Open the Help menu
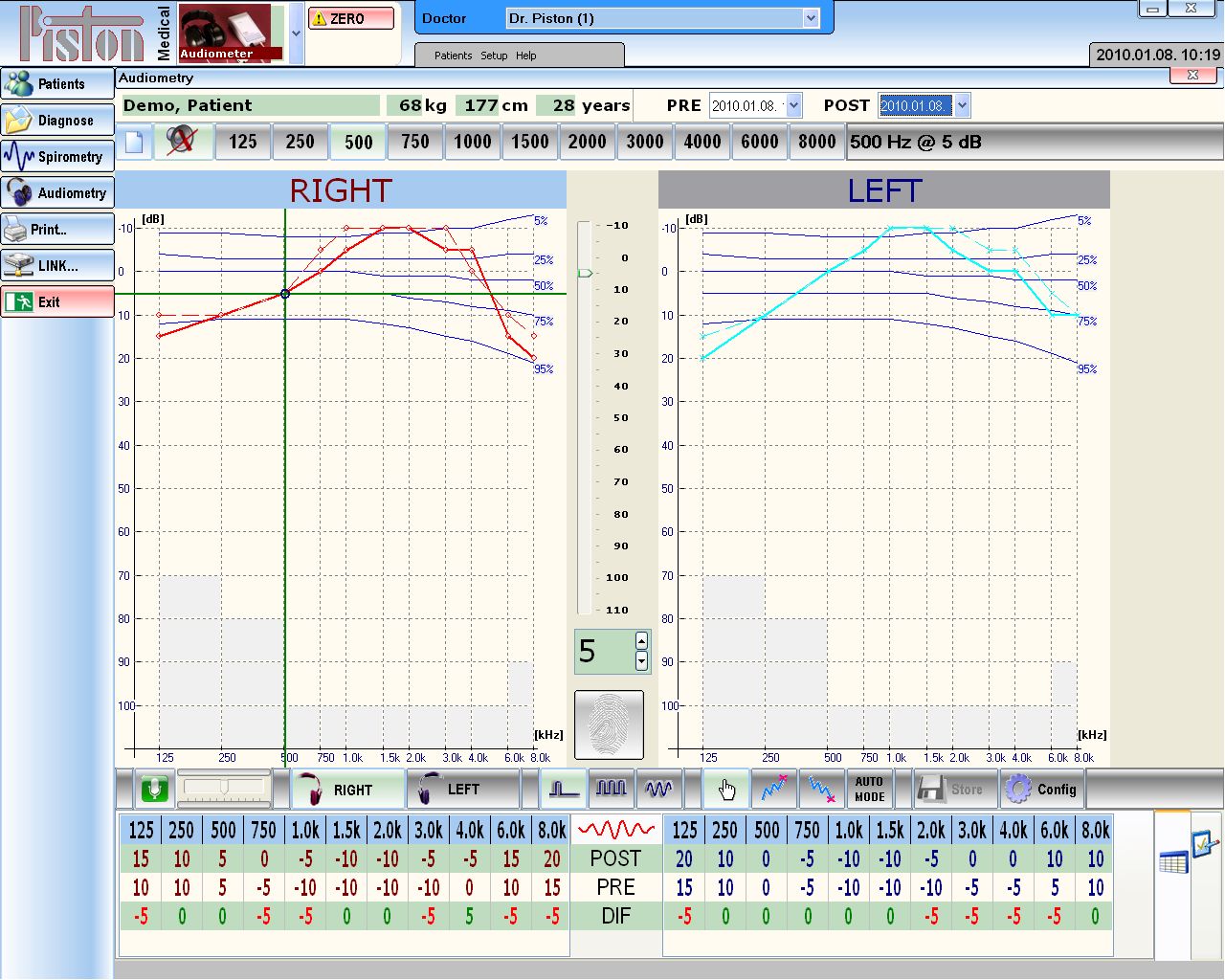This screenshot has height=980, width=1225. 526,56
